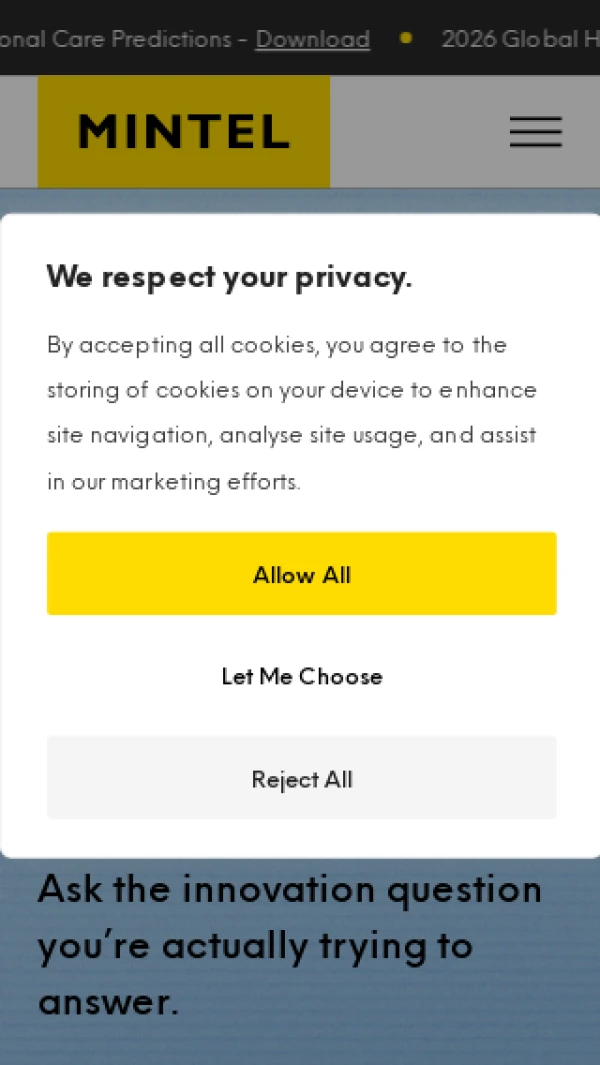
Task: Open the hamburger navigation menu
Action: tap(535, 132)
